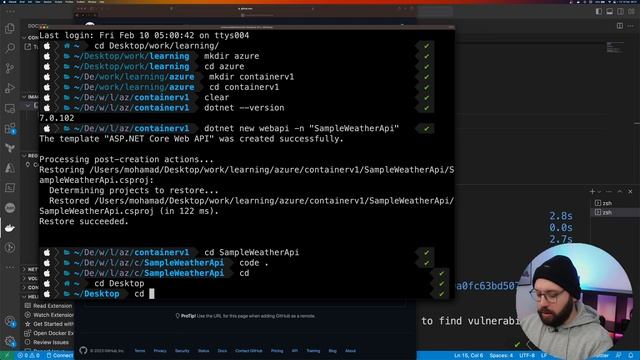640x360 pixels.
Task: Open editor More Actions ellipsis
Action: [x=631, y=26]
